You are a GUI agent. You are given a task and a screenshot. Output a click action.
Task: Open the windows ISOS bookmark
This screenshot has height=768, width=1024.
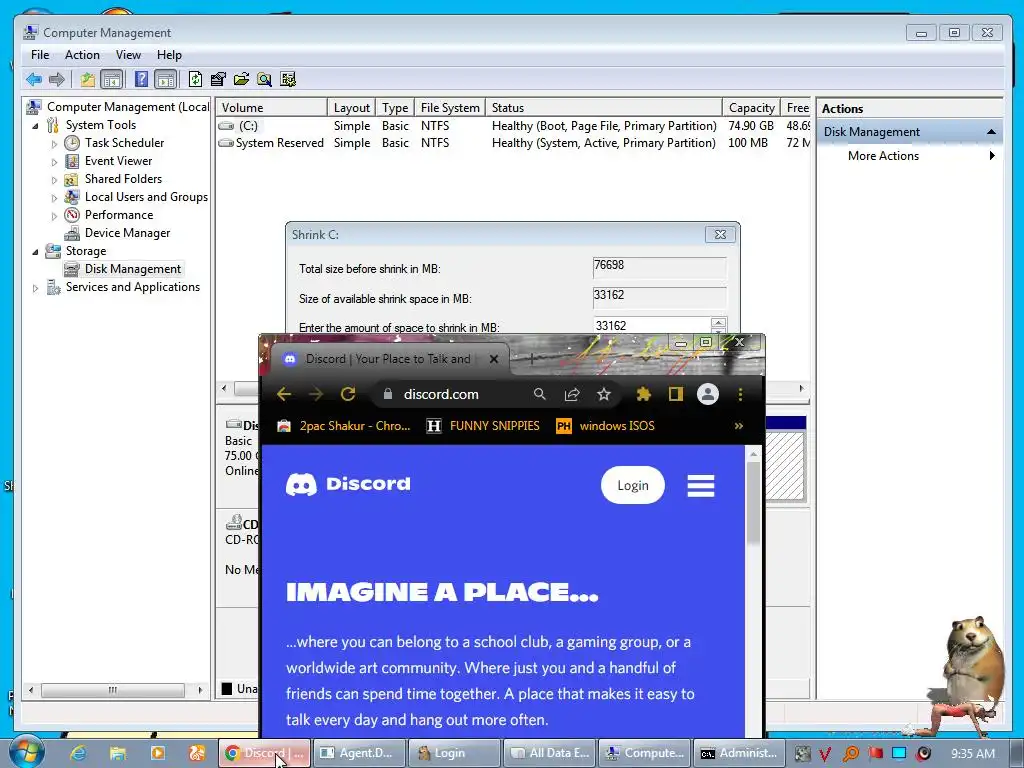(x=605, y=426)
